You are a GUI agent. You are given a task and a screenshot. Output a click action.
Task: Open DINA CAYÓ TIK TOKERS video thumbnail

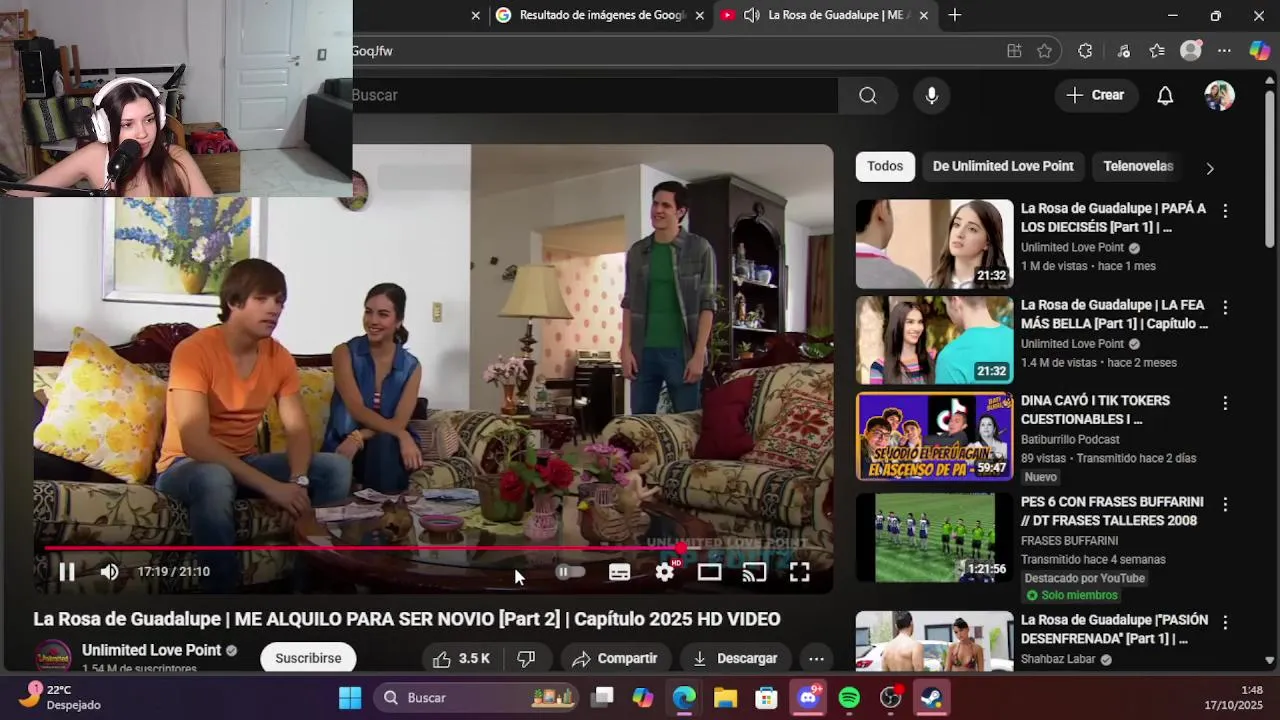tap(935, 436)
